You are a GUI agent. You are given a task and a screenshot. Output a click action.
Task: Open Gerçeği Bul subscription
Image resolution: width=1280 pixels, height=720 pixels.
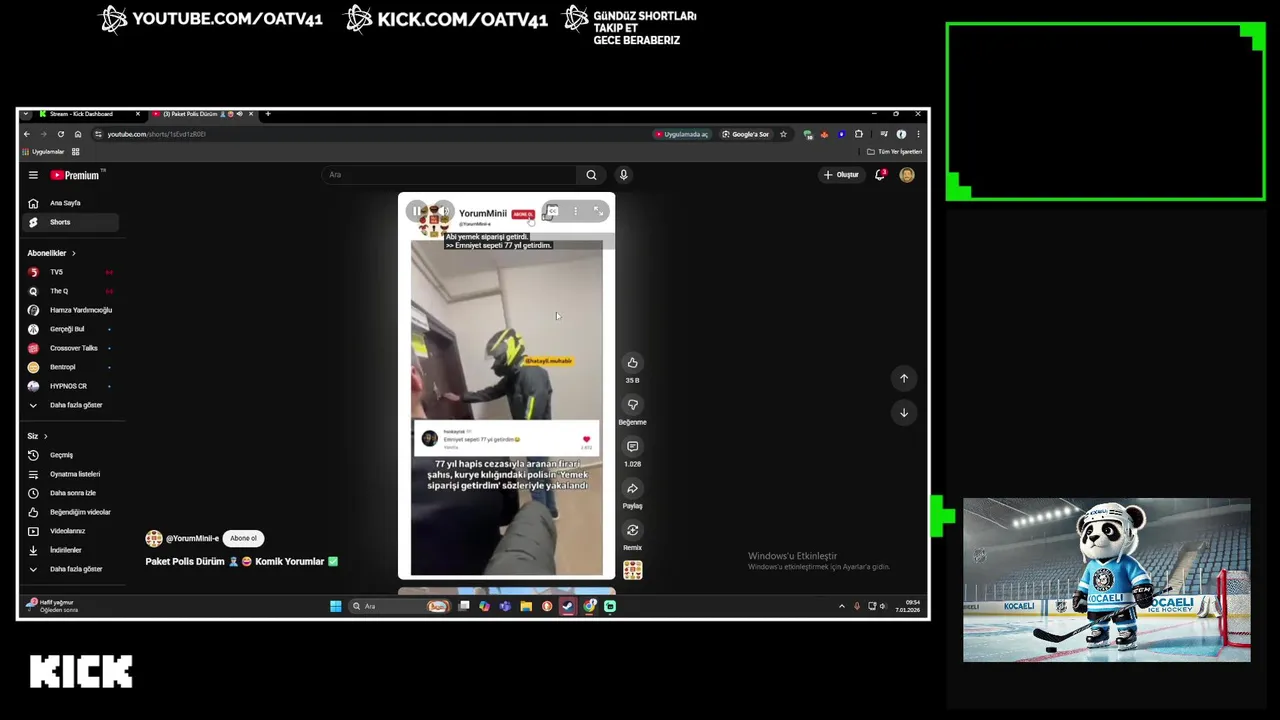[x=71, y=329]
